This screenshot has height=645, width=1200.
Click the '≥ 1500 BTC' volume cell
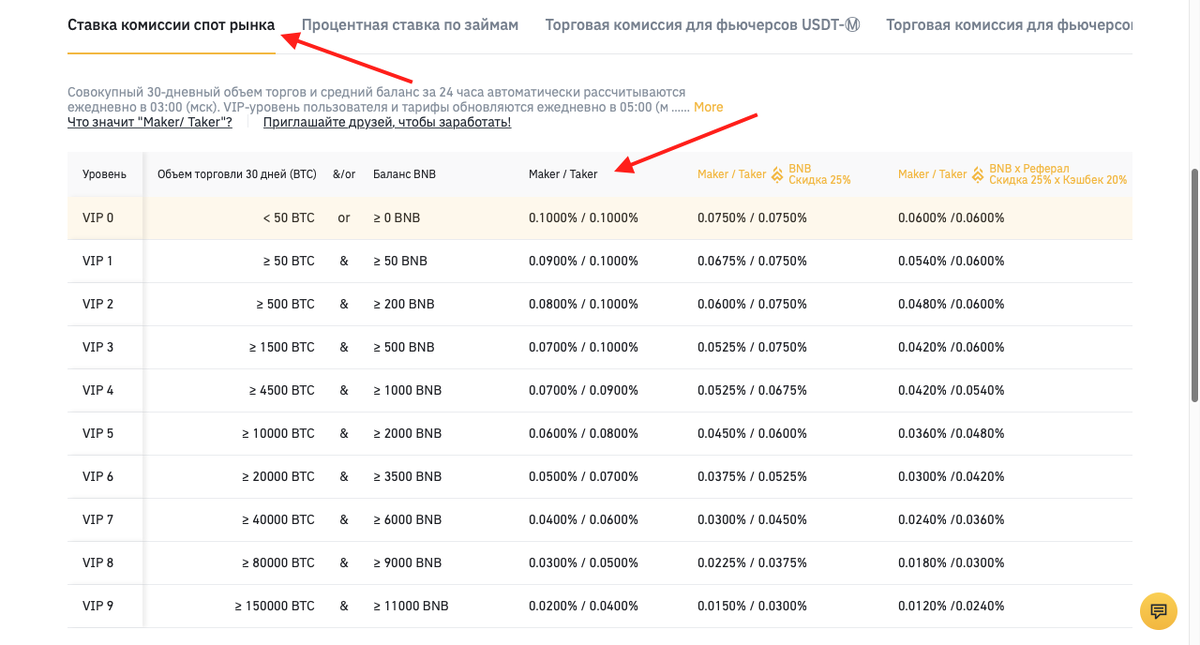pos(282,347)
